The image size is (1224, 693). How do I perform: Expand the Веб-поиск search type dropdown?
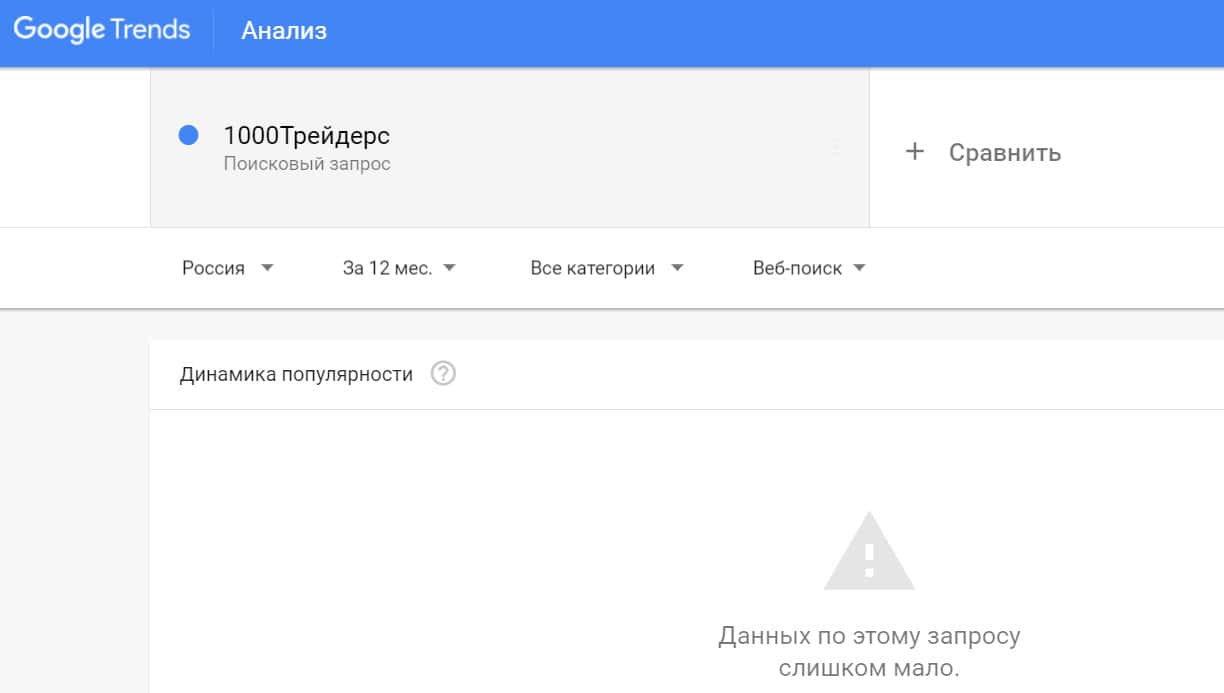tap(797, 268)
